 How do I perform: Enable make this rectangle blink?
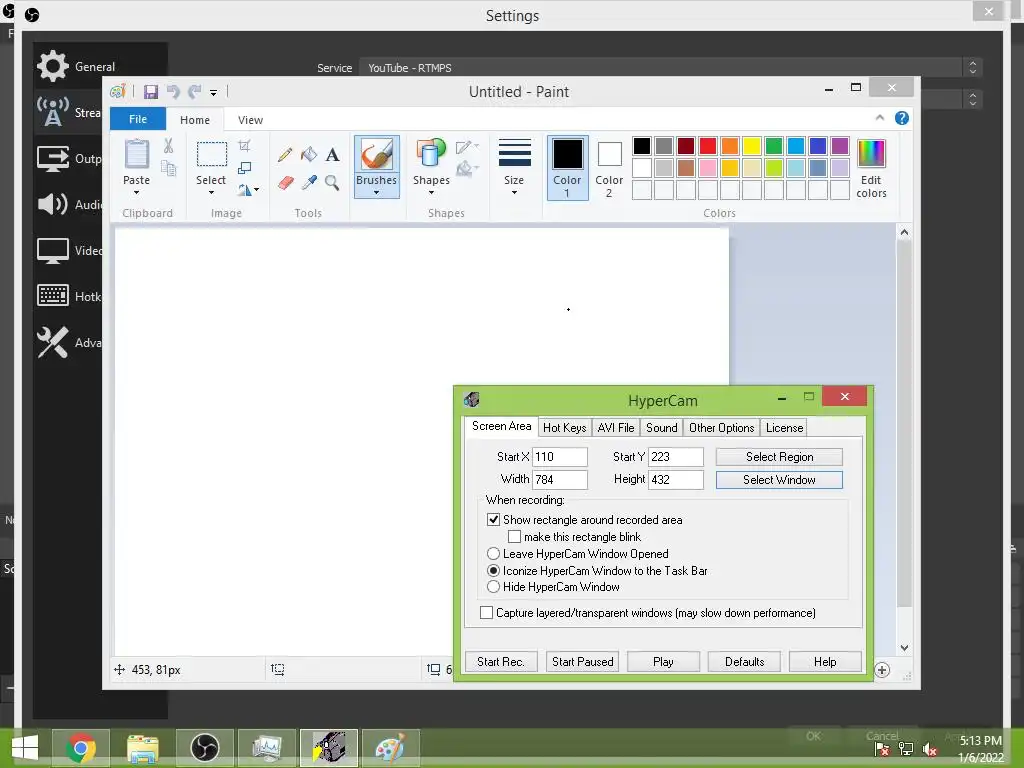(x=514, y=537)
